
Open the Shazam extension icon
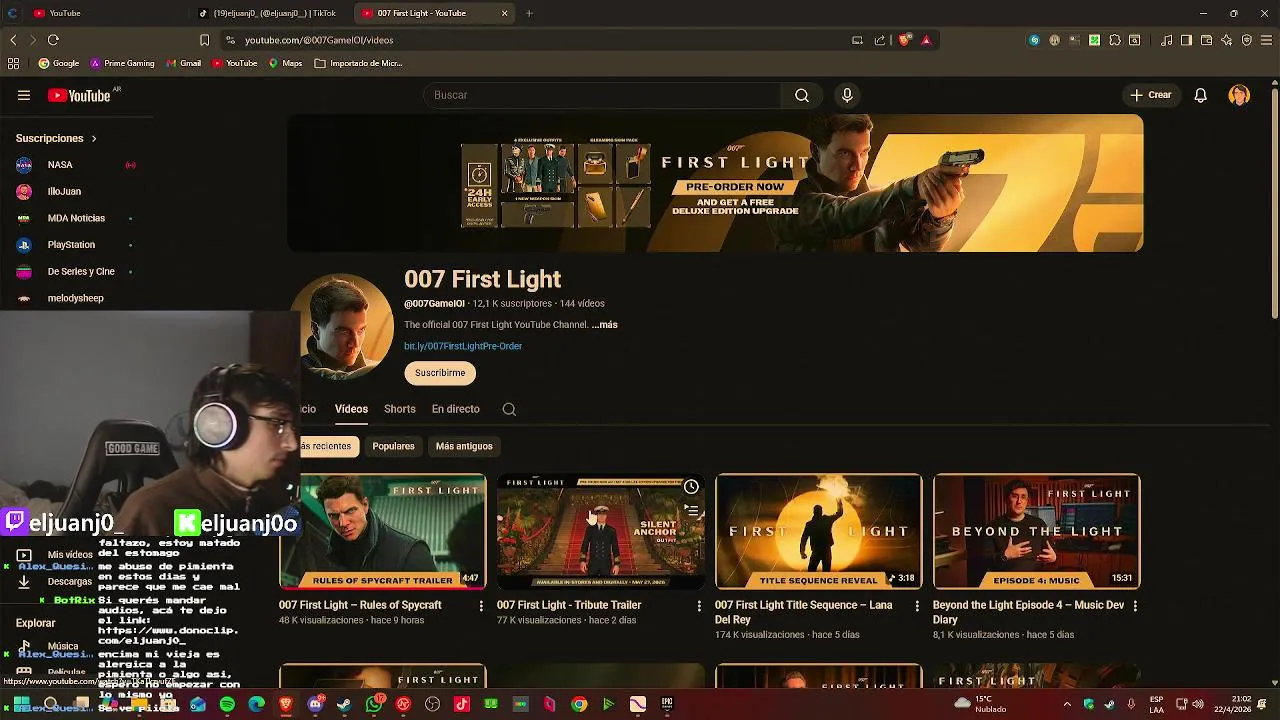(x=1035, y=40)
